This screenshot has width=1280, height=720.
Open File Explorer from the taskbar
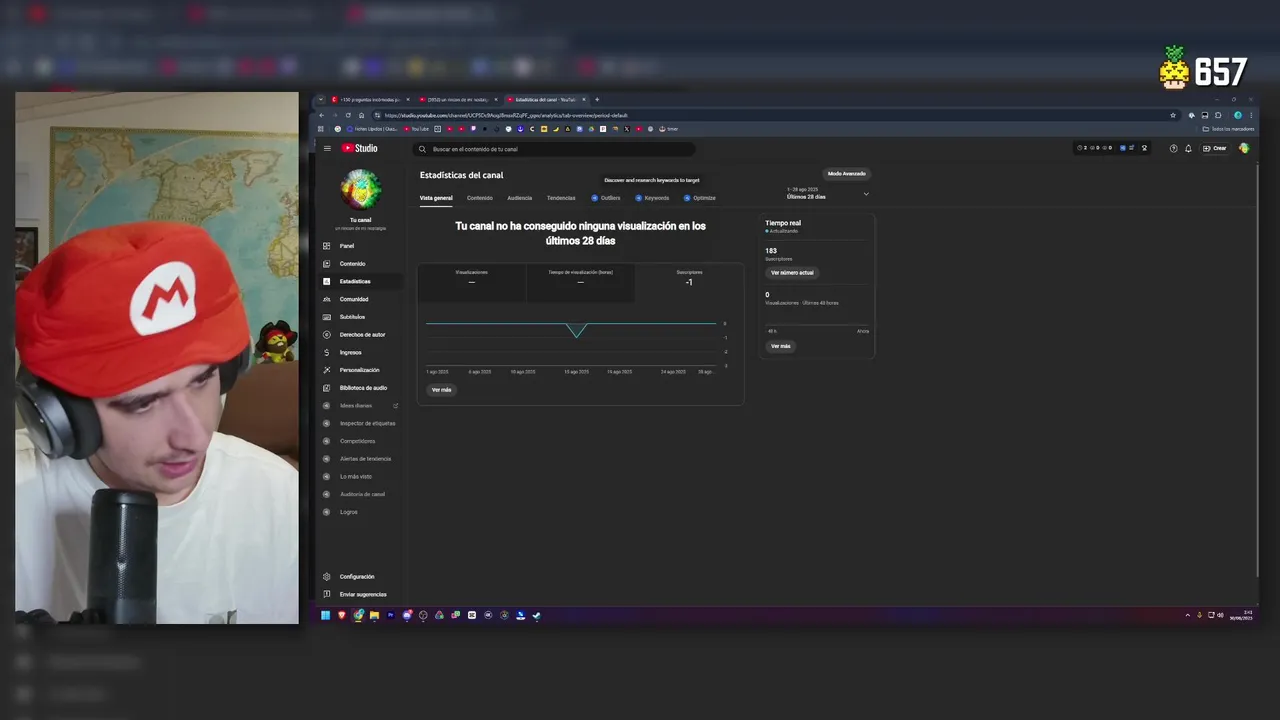click(374, 615)
